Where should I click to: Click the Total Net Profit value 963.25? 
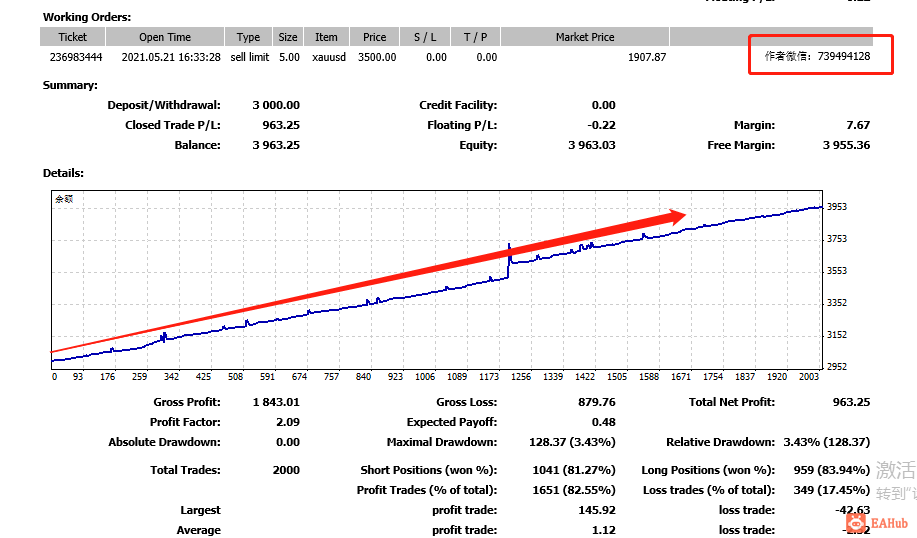pos(852,402)
